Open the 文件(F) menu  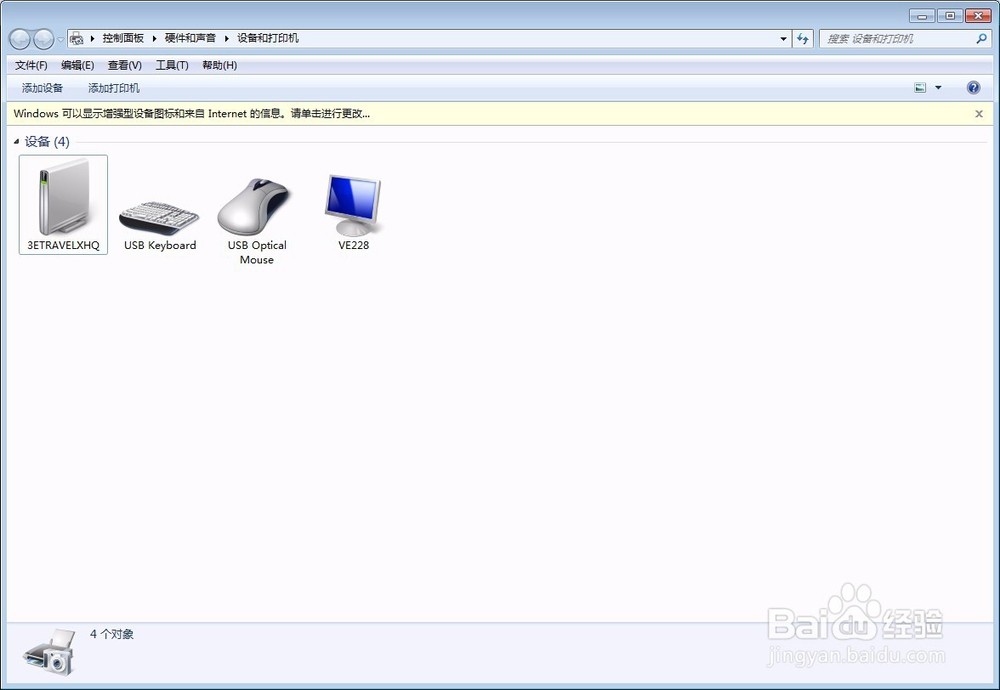31,65
